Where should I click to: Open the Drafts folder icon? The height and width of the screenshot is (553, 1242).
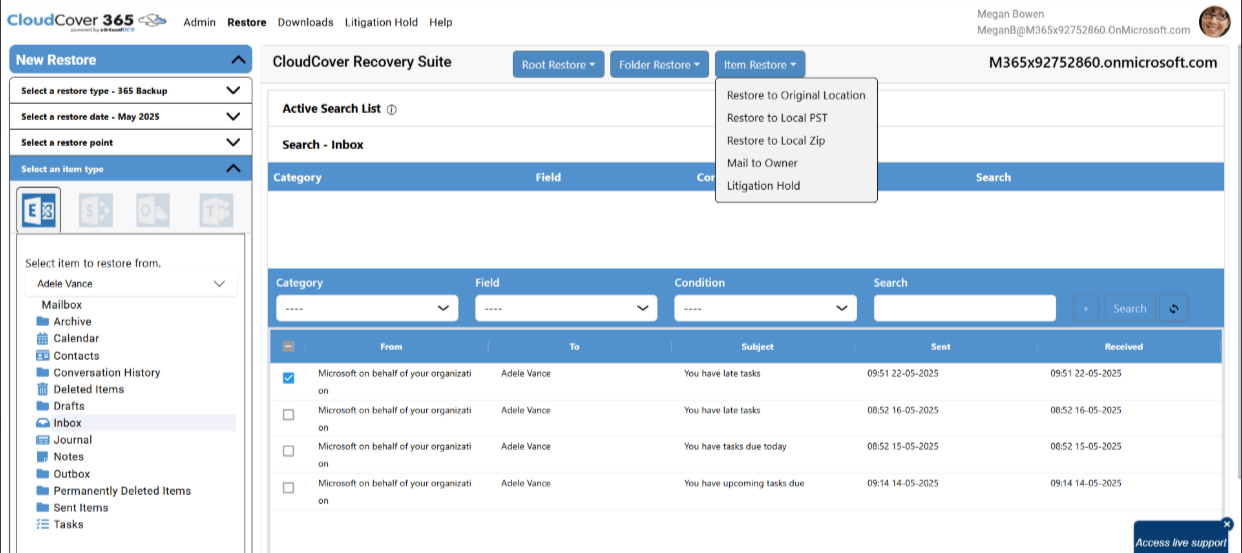pos(43,406)
